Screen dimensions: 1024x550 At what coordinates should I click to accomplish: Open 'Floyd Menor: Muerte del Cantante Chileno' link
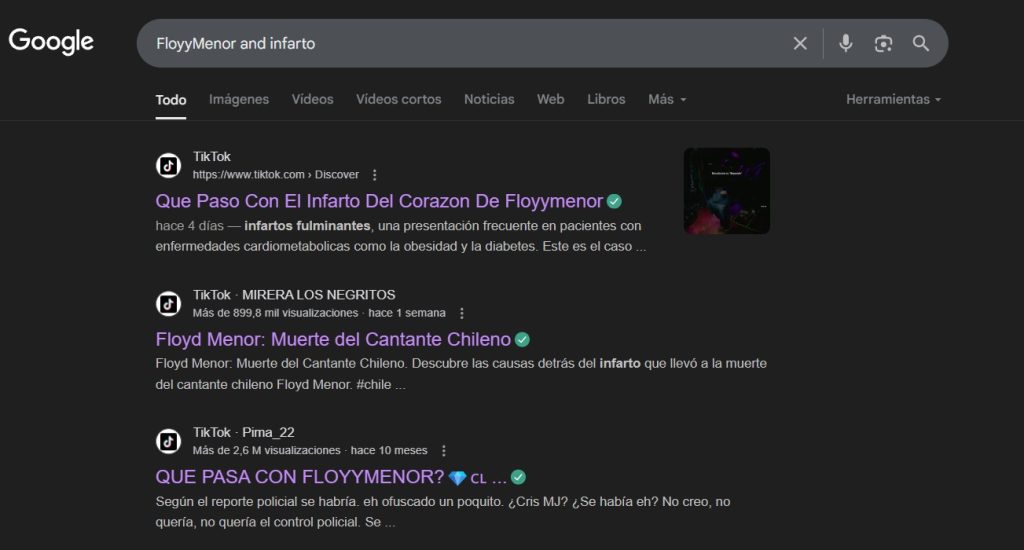click(x=333, y=340)
